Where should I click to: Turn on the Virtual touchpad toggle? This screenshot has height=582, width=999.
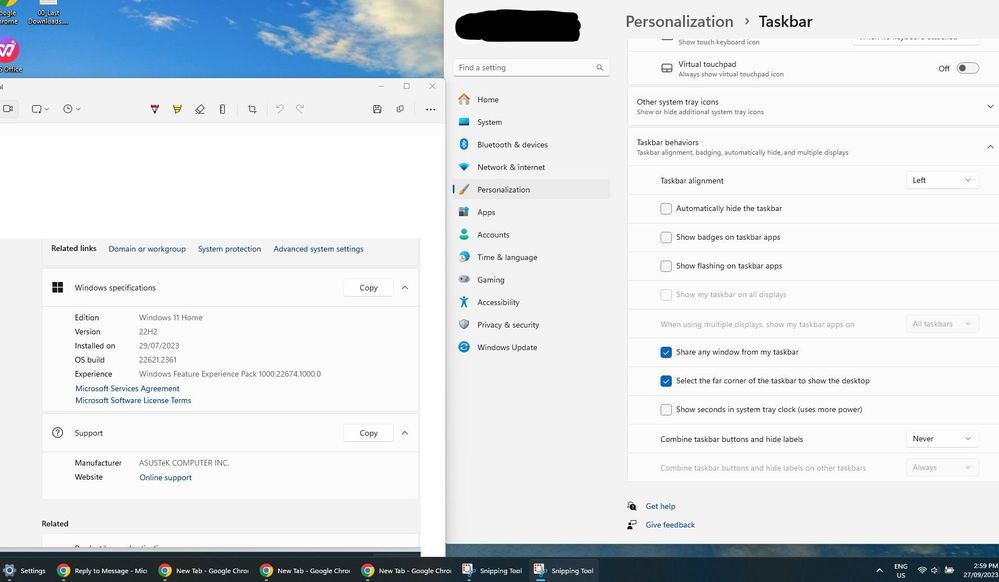(x=966, y=68)
